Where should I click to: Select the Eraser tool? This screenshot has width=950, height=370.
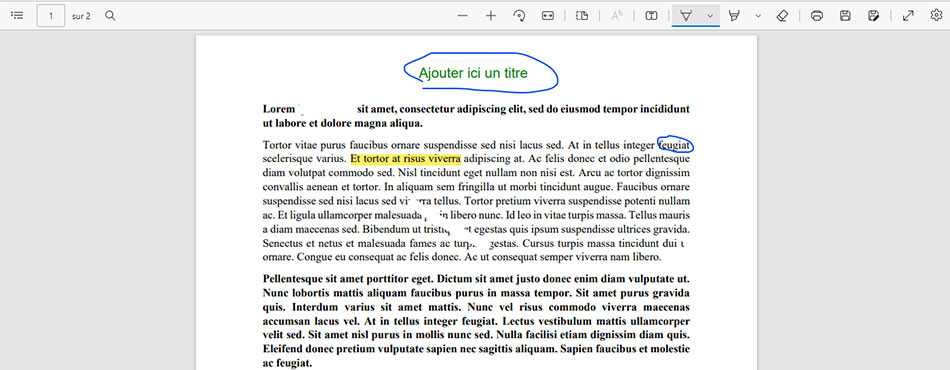[782, 16]
